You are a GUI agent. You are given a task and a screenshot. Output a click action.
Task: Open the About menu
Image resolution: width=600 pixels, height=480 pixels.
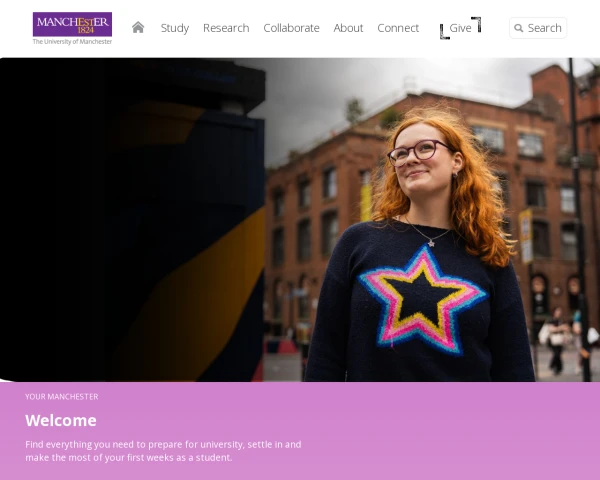click(348, 28)
